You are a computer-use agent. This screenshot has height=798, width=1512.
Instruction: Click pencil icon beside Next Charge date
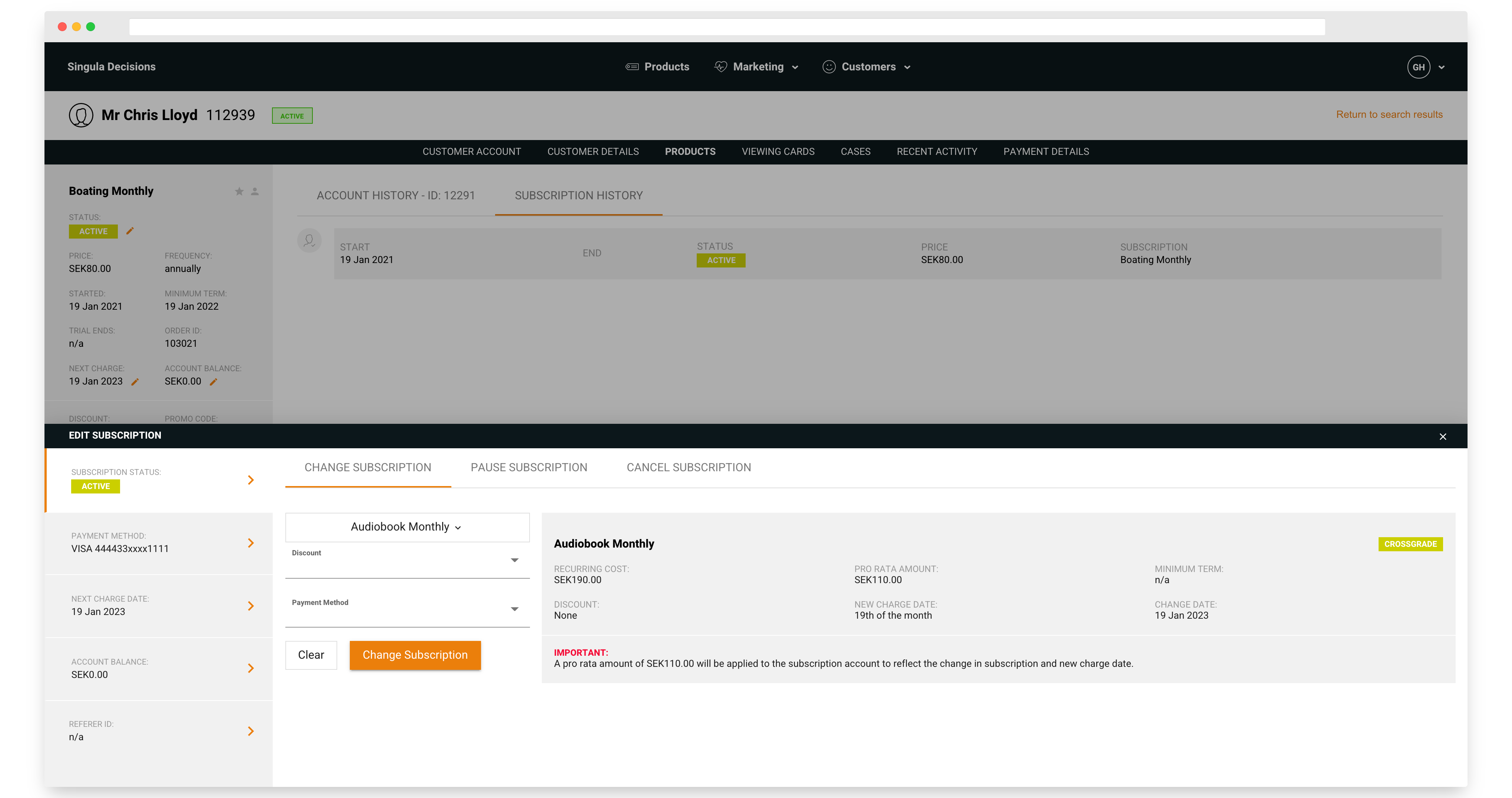[x=135, y=382]
